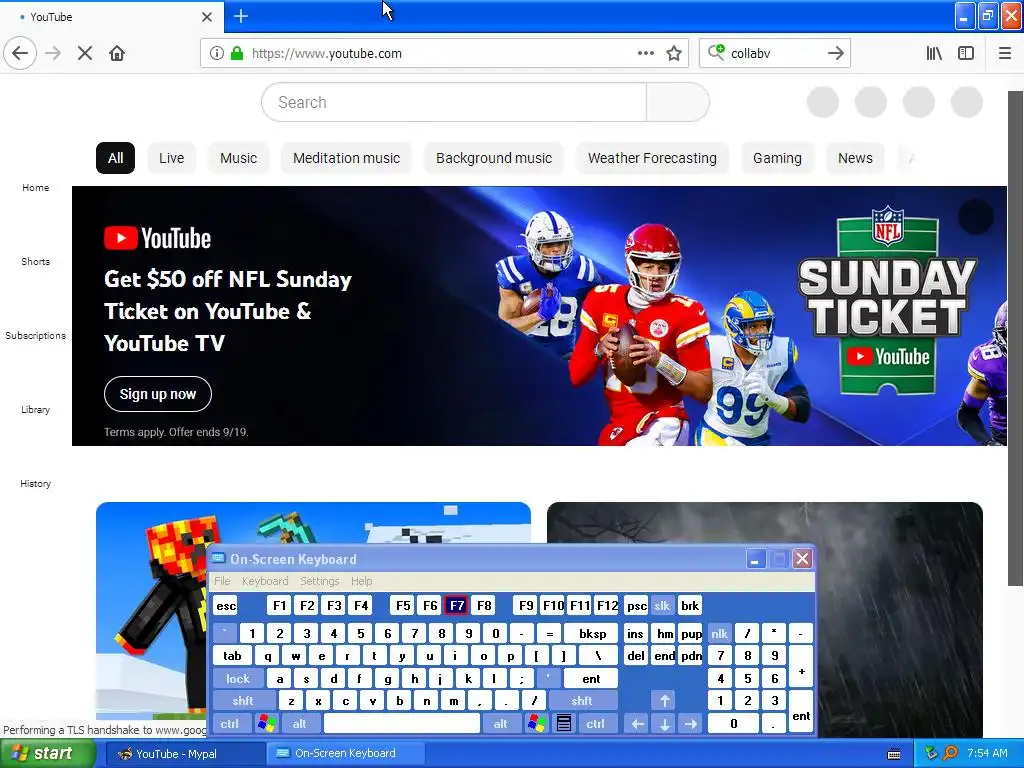Open the browser home page icon
The image size is (1024, 768).
point(117,53)
